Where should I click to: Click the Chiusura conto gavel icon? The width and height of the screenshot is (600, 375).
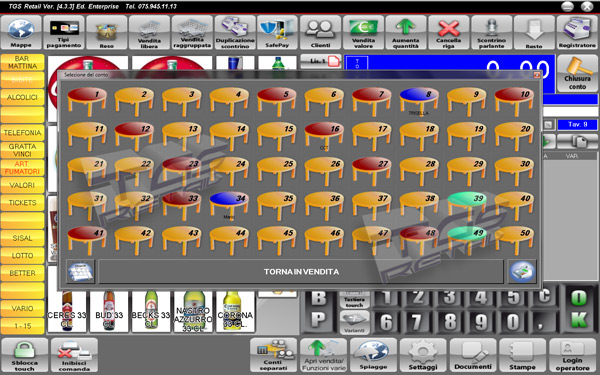click(x=577, y=73)
